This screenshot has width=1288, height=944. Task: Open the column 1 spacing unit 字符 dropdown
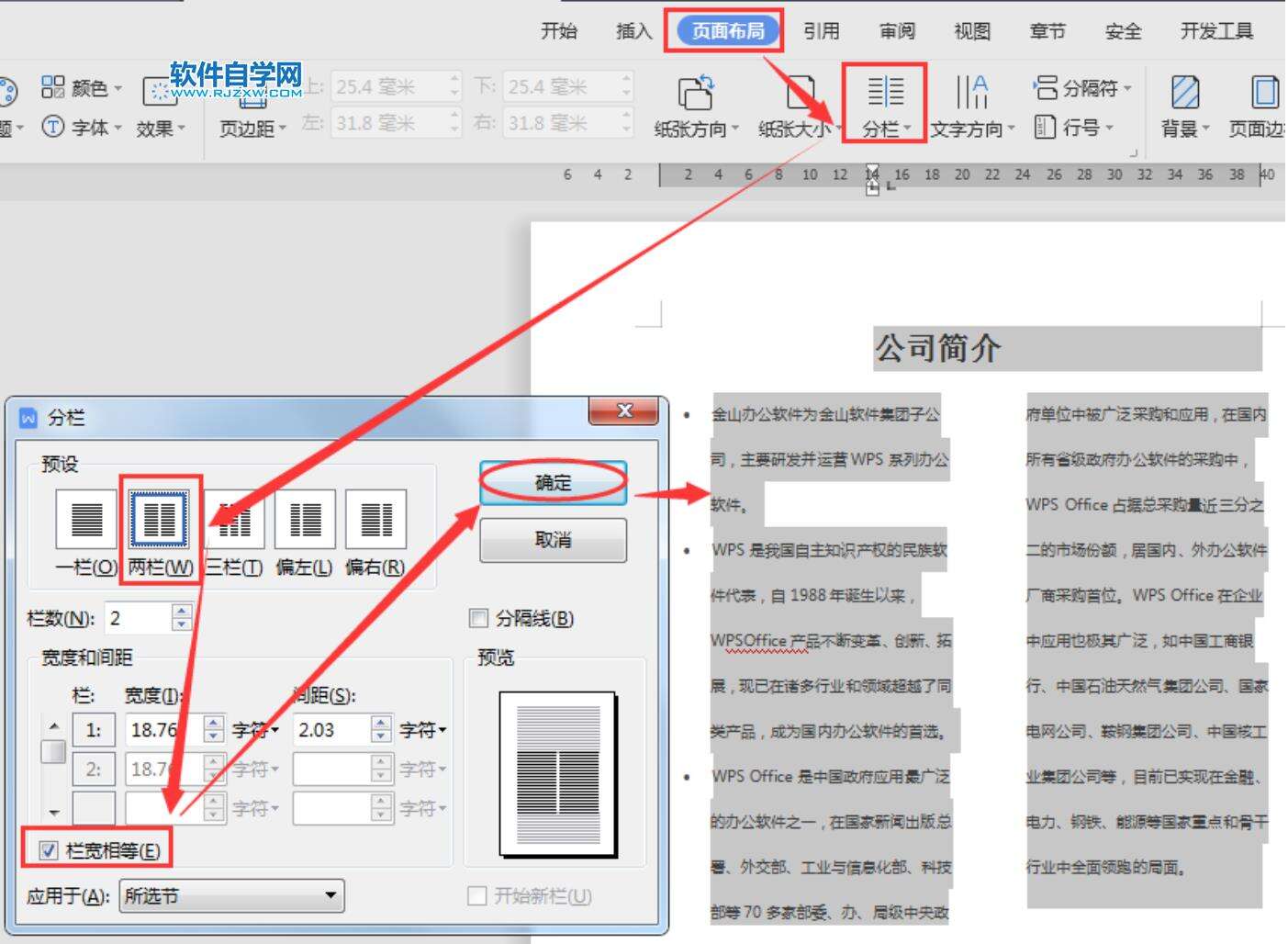click(x=423, y=730)
